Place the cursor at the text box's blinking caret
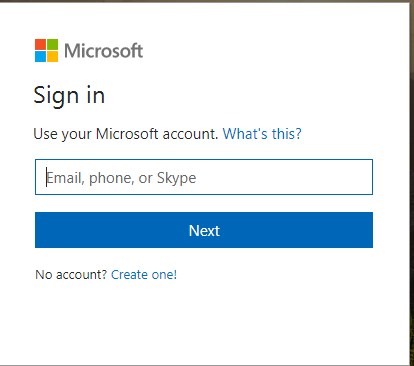414x366 pixels. 47,177
